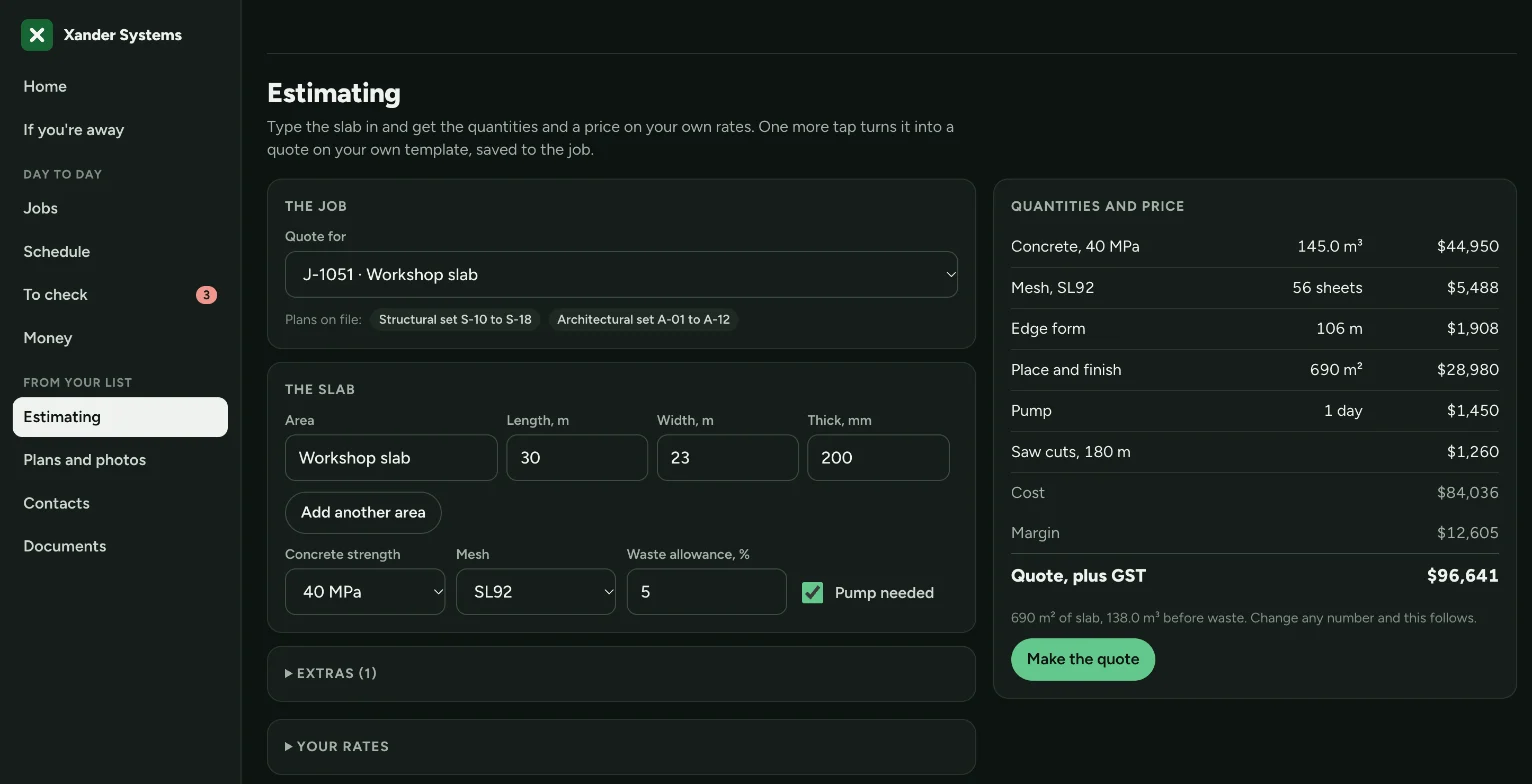
Task: Click the Quote total $96,641
Action: point(1463,576)
